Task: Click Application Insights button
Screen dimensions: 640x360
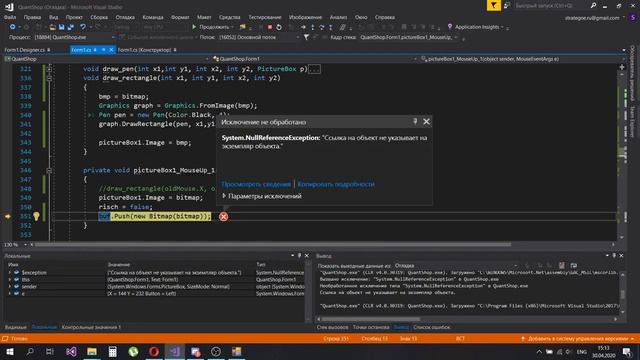Action: point(476,27)
